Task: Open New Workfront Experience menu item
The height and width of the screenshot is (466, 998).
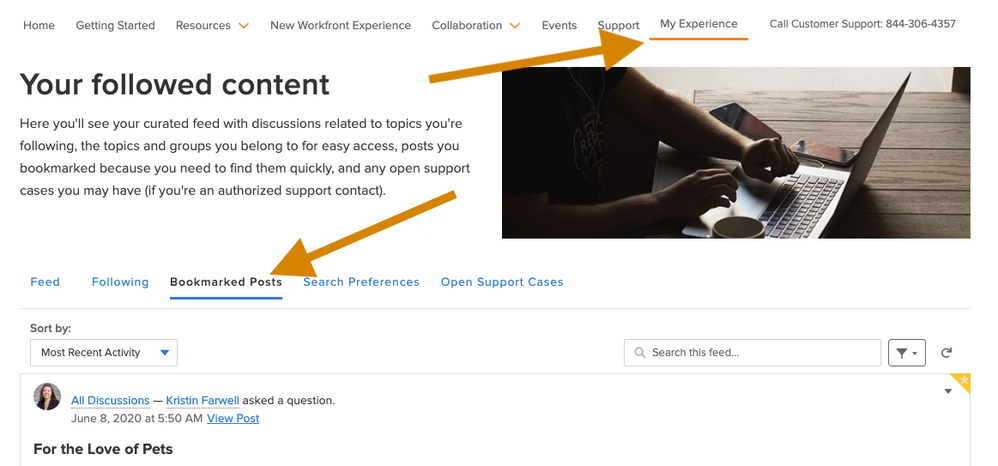Action: (340, 25)
